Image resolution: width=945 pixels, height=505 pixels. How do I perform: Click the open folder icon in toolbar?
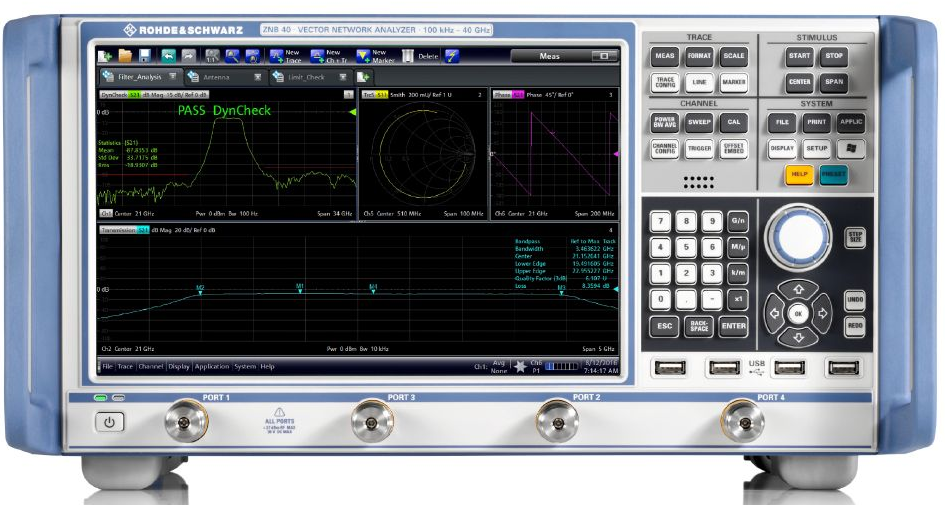point(126,56)
